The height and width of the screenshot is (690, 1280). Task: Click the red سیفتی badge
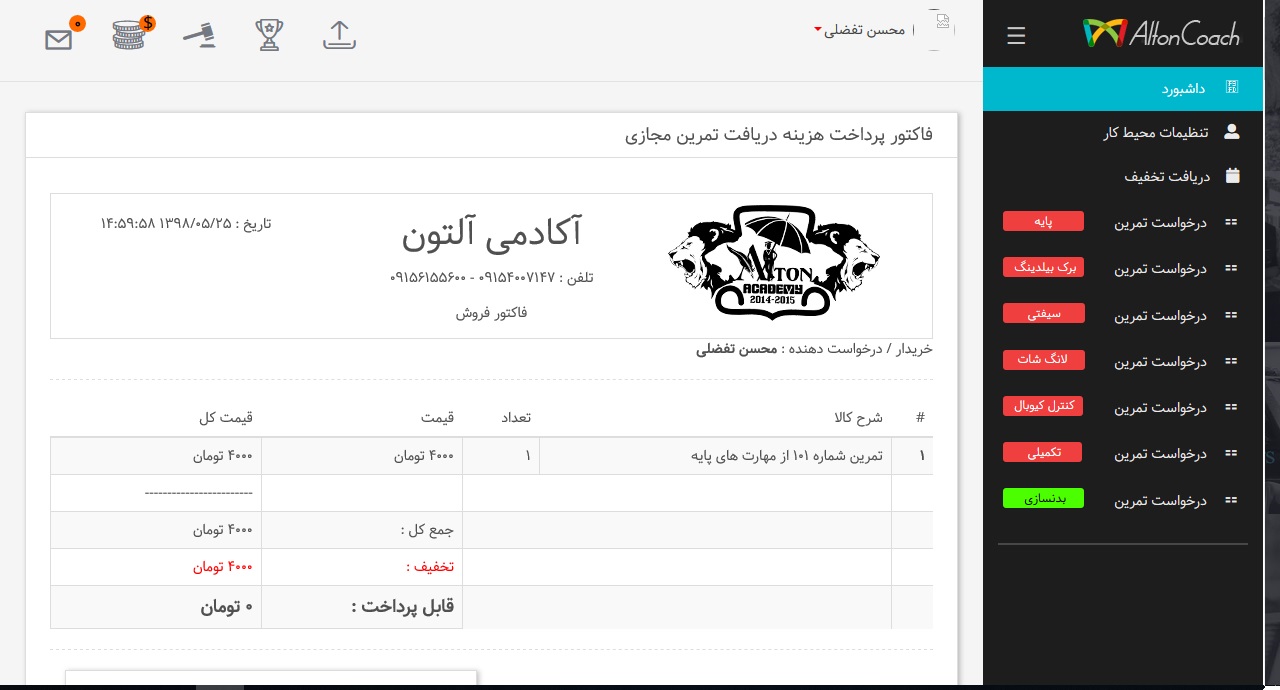[1043, 314]
